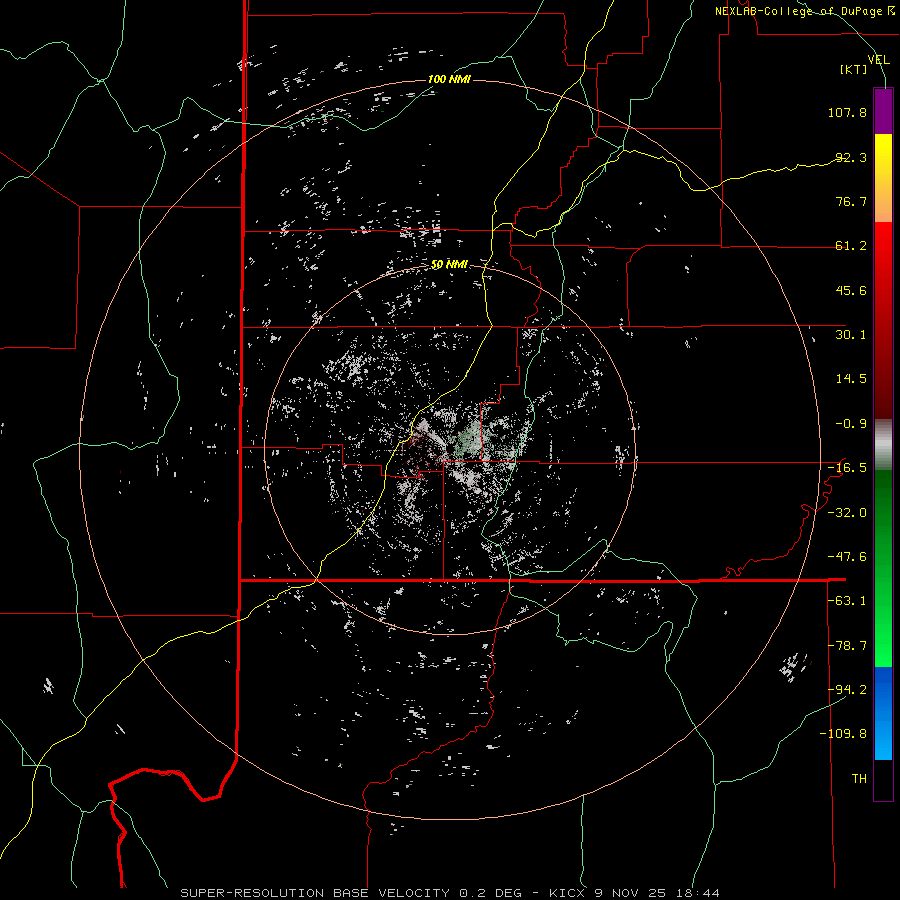The height and width of the screenshot is (900, 900).
Task: Click the 61.2 velocity scale value
Action: [851, 246]
